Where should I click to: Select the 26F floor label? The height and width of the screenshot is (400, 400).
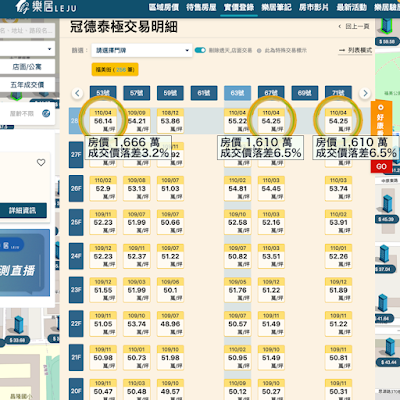coord(76,189)
